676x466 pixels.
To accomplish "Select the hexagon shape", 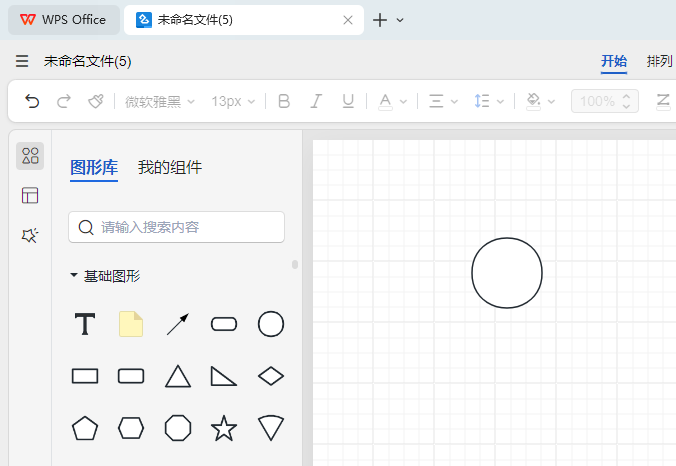I will (131, 428).
